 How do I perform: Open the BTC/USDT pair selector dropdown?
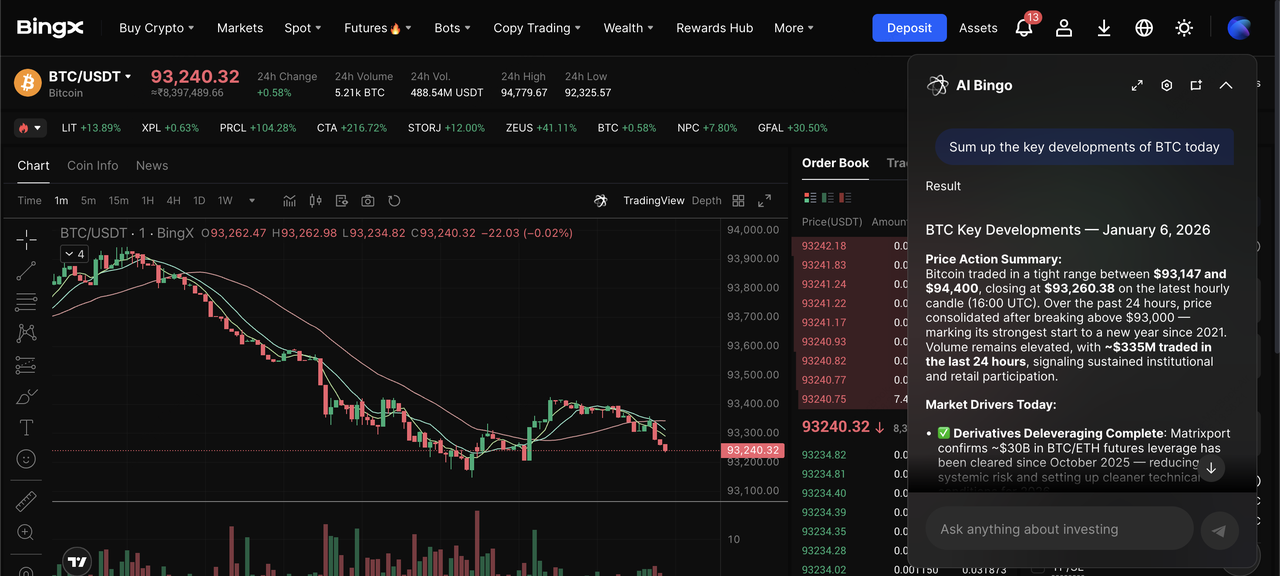point(91,77)
